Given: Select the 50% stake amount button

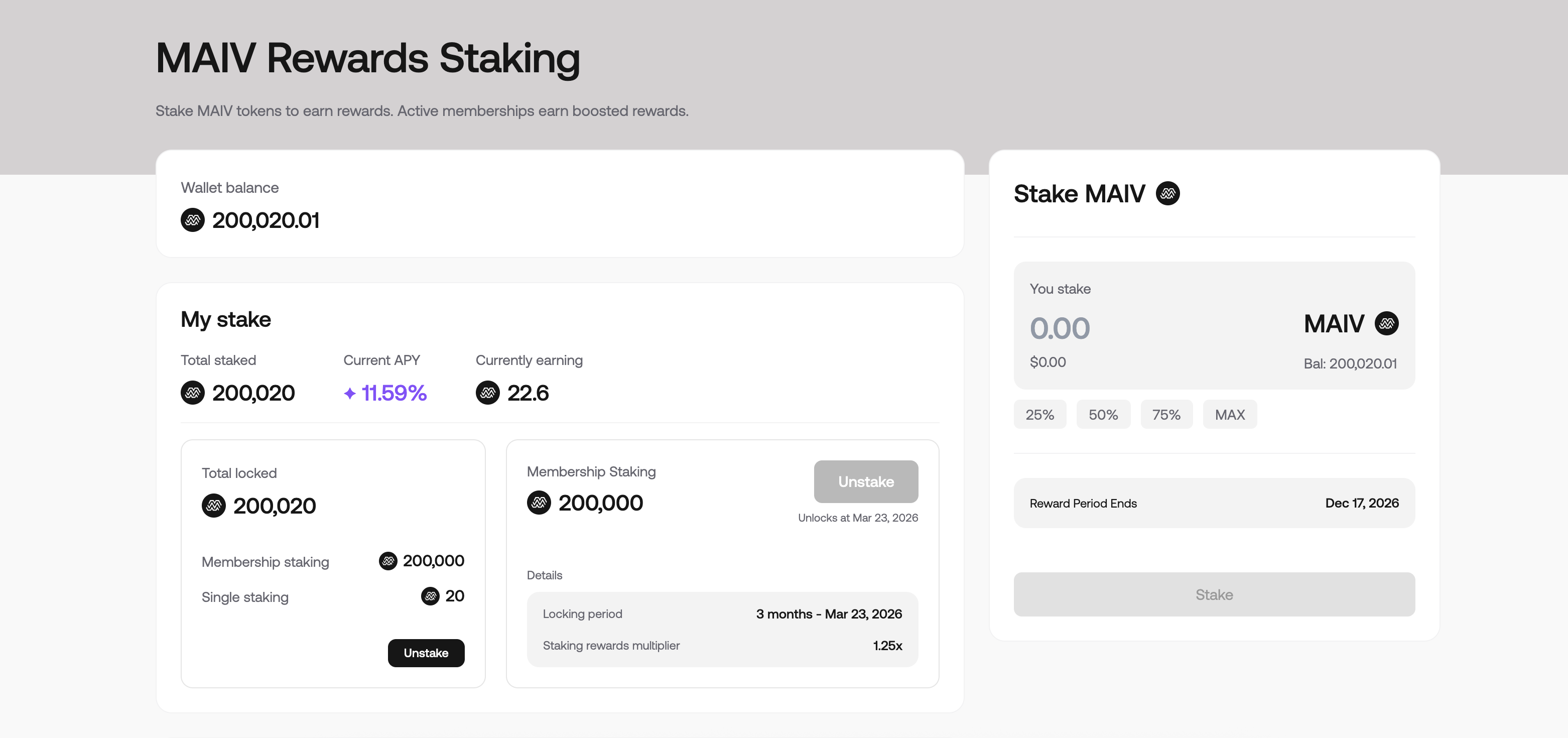Looking at the screenshot, I should point(1103,415).
